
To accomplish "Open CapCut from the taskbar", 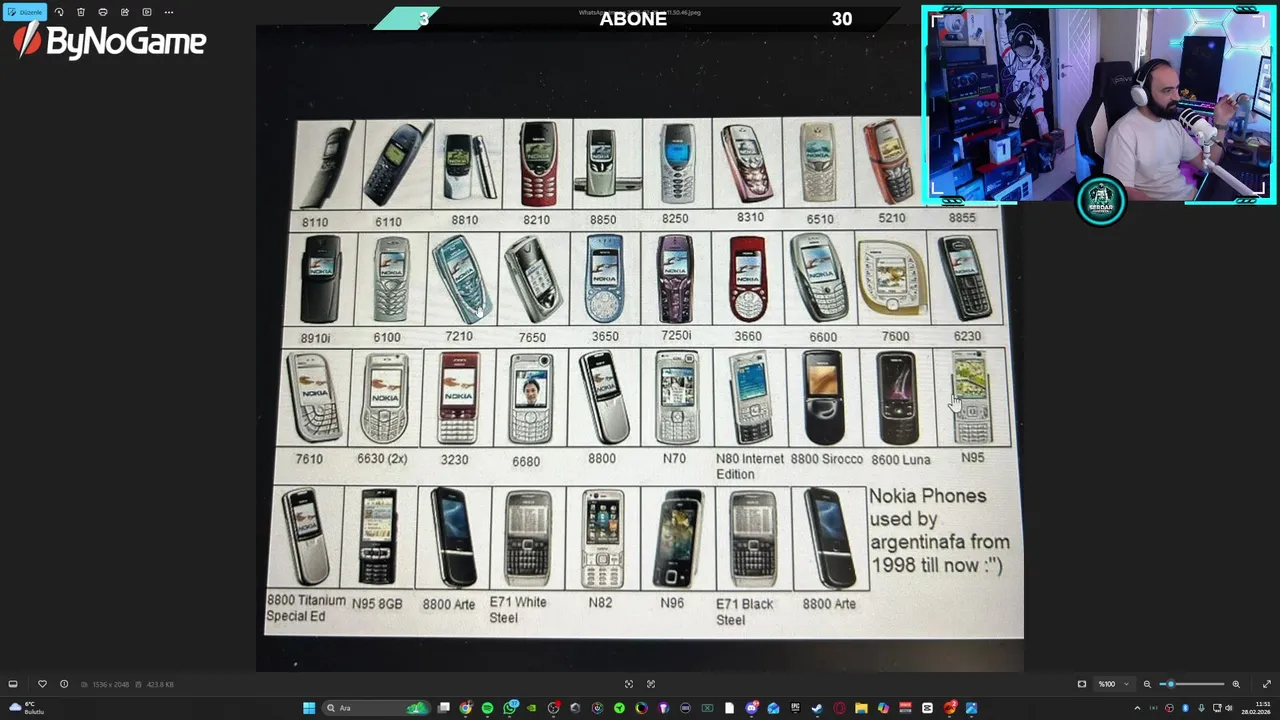I will point(927,708).
